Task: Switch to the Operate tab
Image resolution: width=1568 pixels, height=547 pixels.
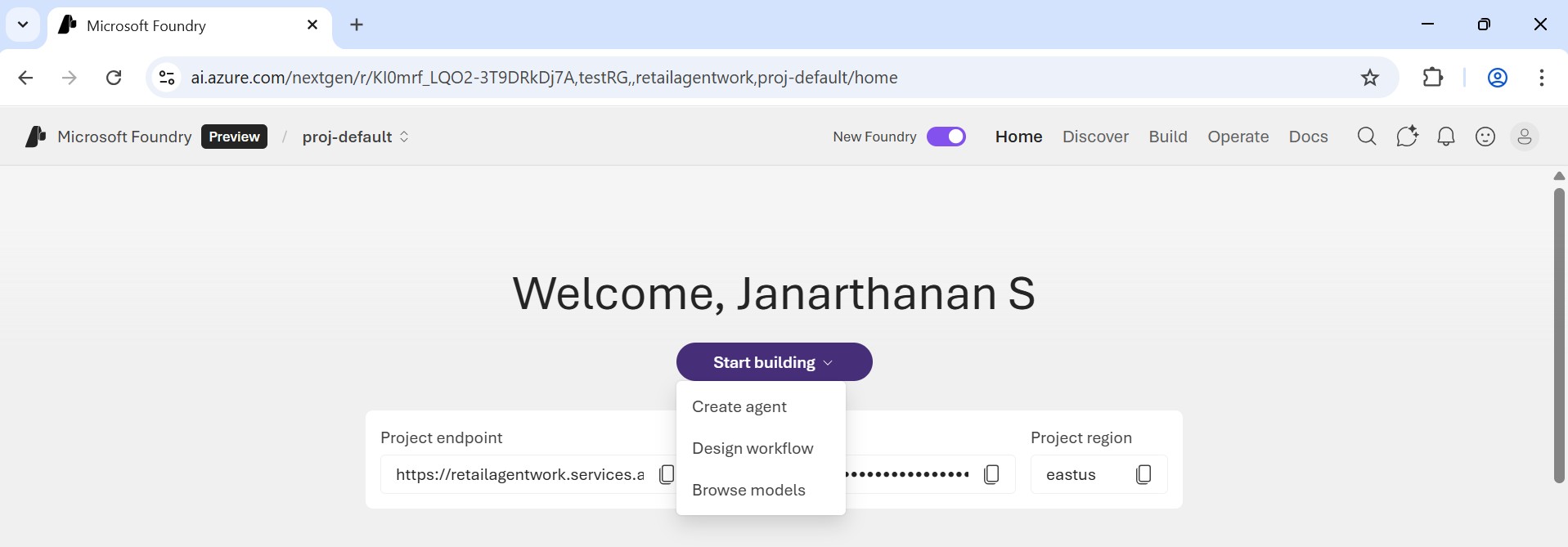Action: coord(1238,137)
